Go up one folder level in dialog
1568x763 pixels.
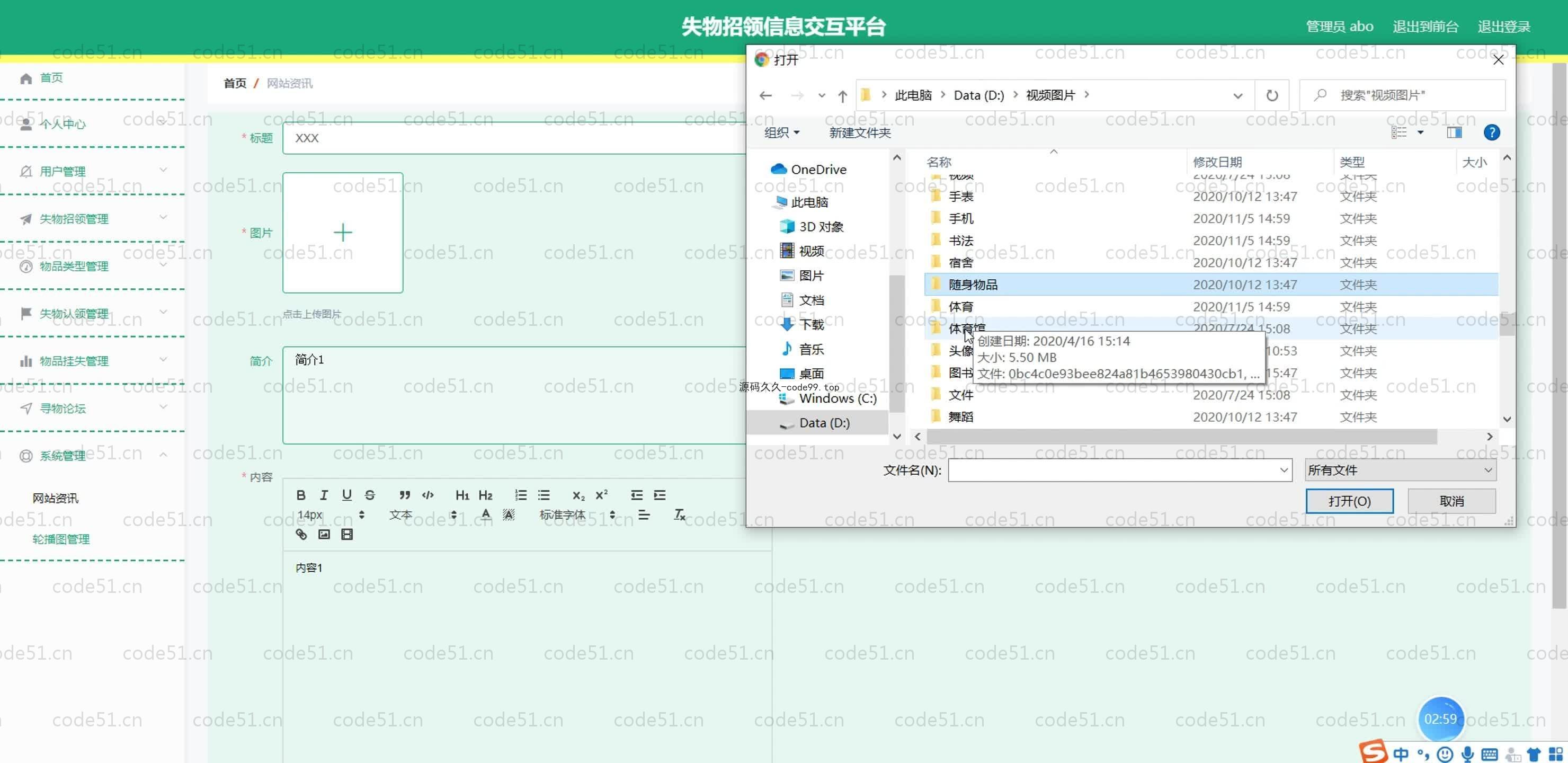[x=842, y=95]
